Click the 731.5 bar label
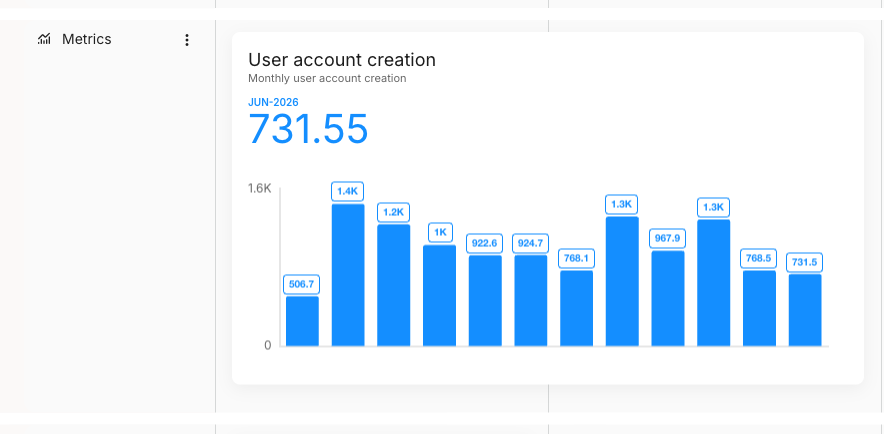The image size is (884, 434). pos(805,263)
